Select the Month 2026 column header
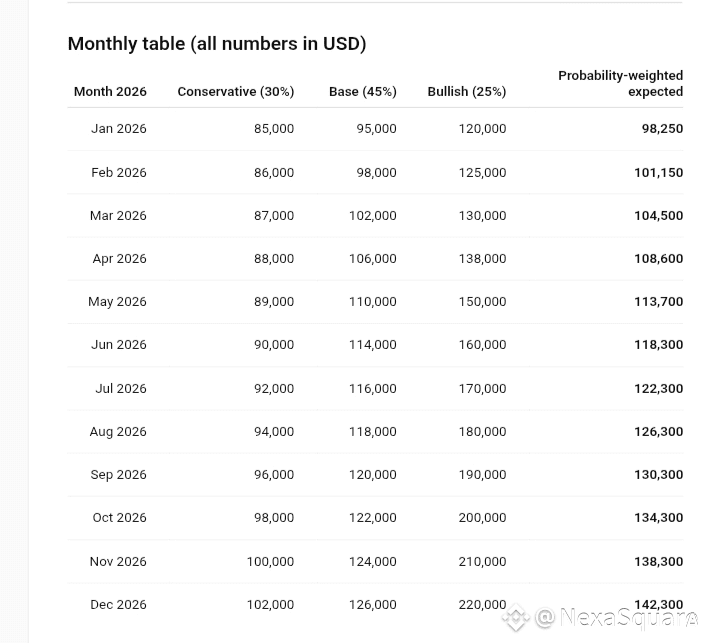 click(x=110, y=91)
